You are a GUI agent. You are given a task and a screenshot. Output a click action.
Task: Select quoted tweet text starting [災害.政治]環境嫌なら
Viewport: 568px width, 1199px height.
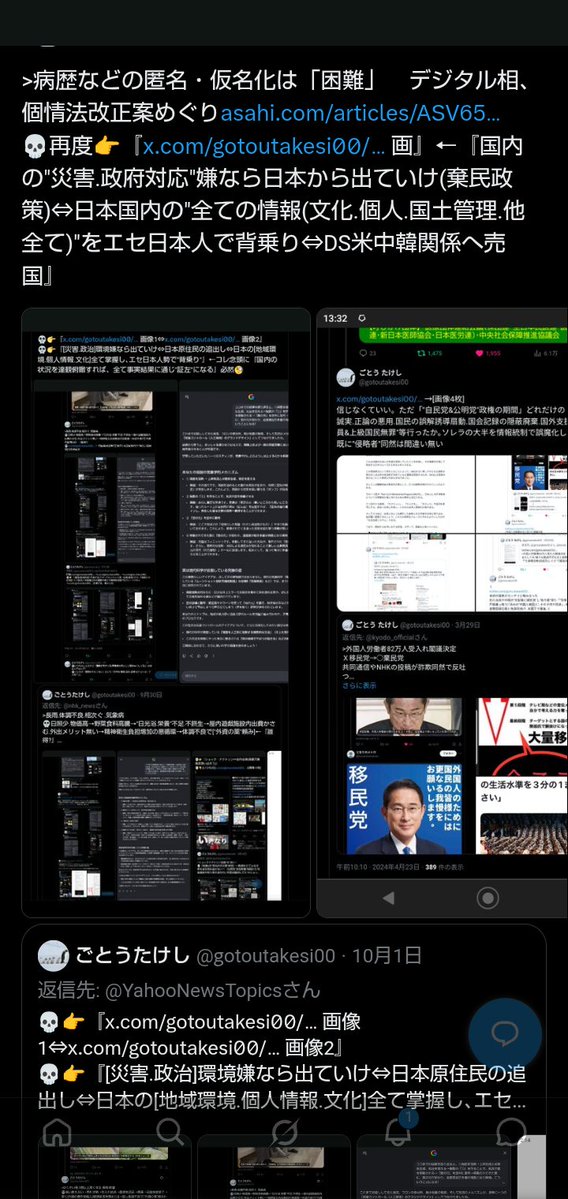[282, 1088]
